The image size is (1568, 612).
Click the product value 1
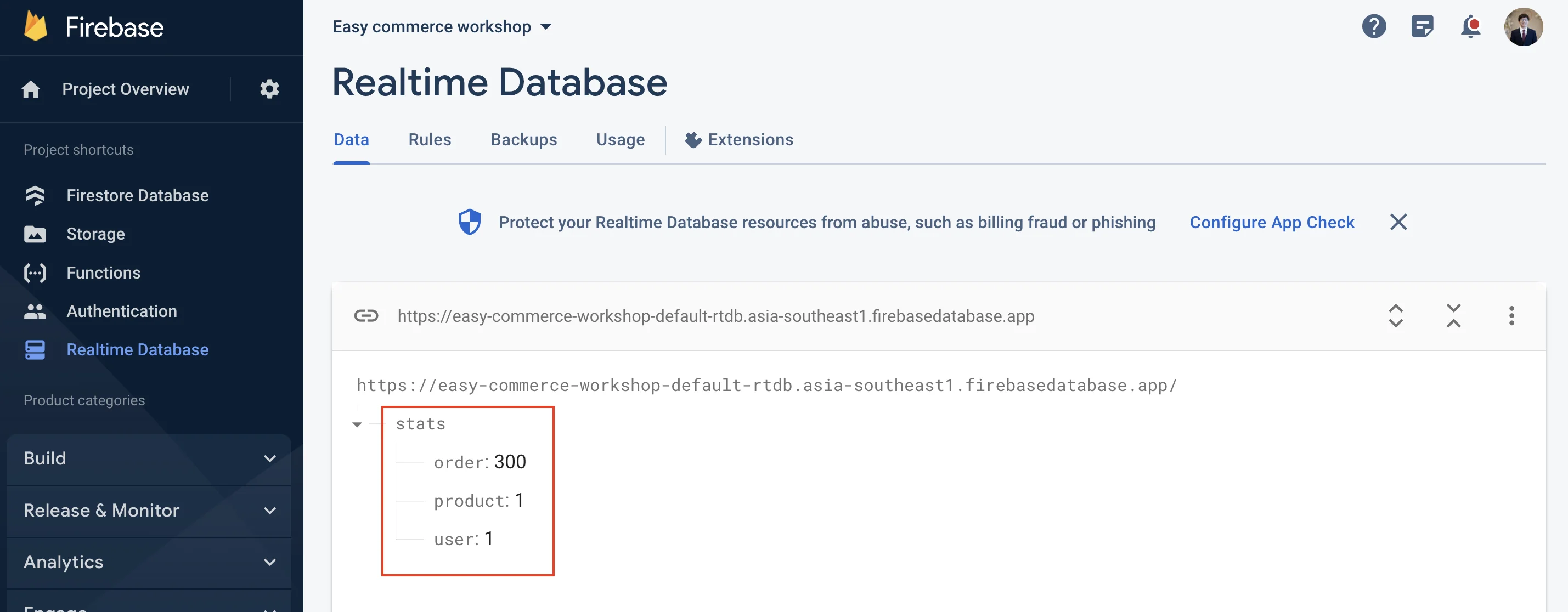click(x=519, y=501)
